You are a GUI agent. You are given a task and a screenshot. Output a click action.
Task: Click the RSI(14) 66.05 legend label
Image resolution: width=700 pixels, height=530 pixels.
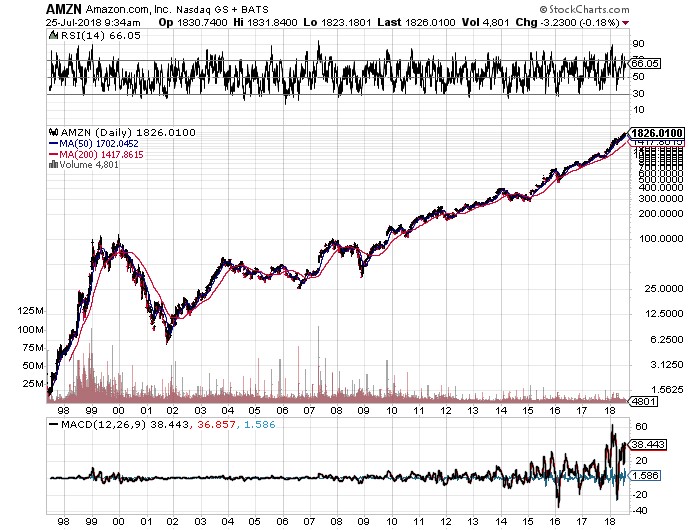click(x=100, y=36)
